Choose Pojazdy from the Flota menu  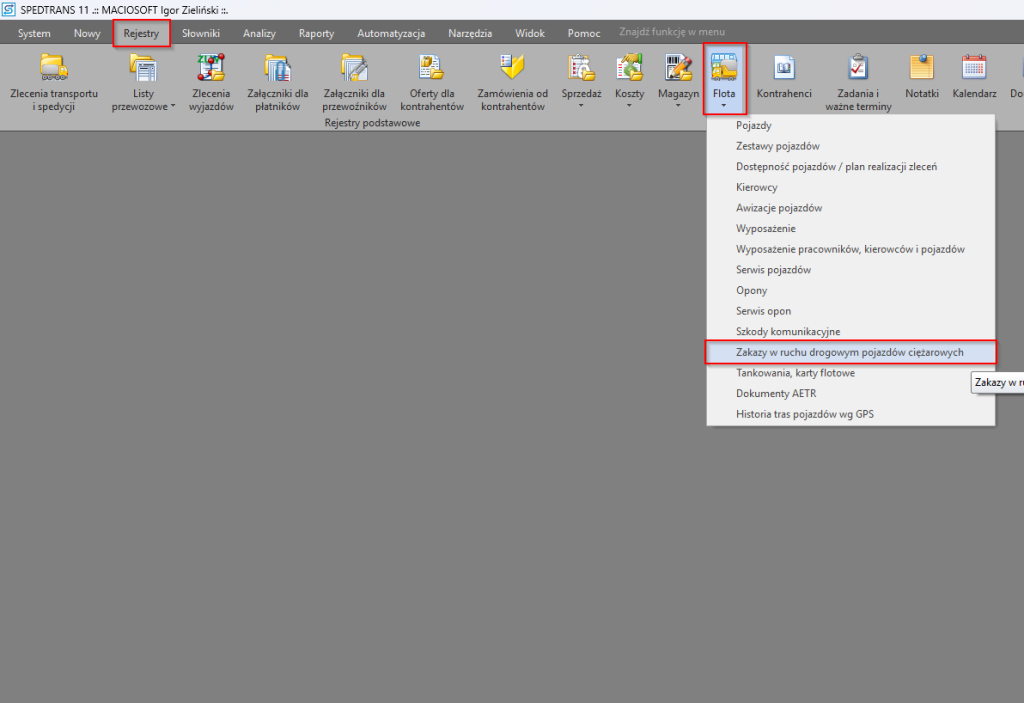click(x=754, y=126)
